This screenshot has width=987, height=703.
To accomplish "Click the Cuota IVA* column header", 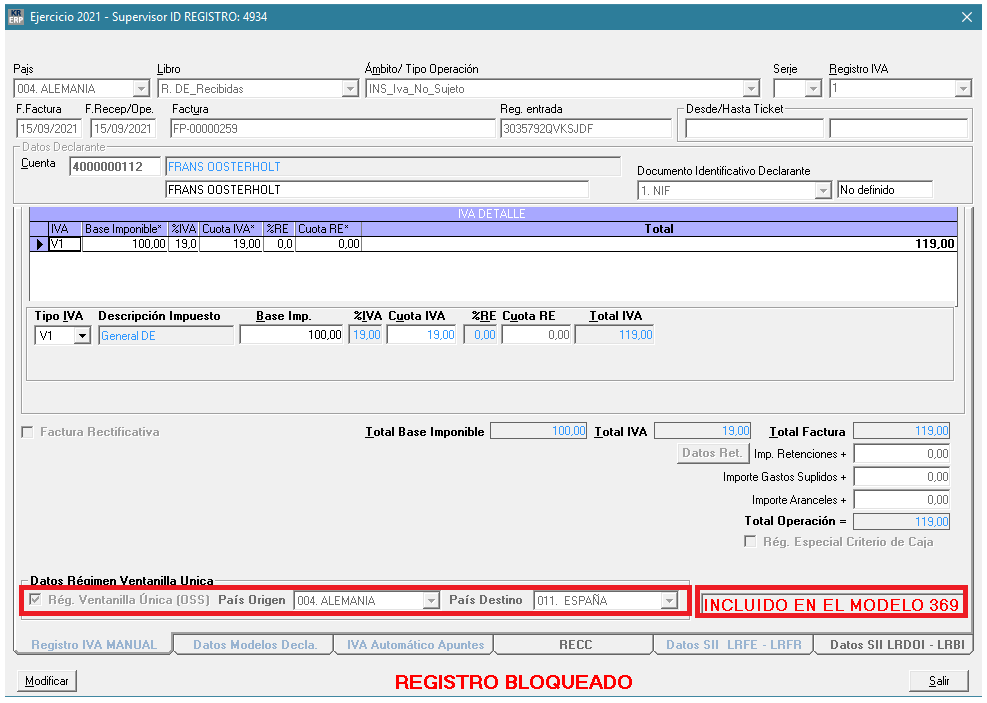I will coord(231,229).
